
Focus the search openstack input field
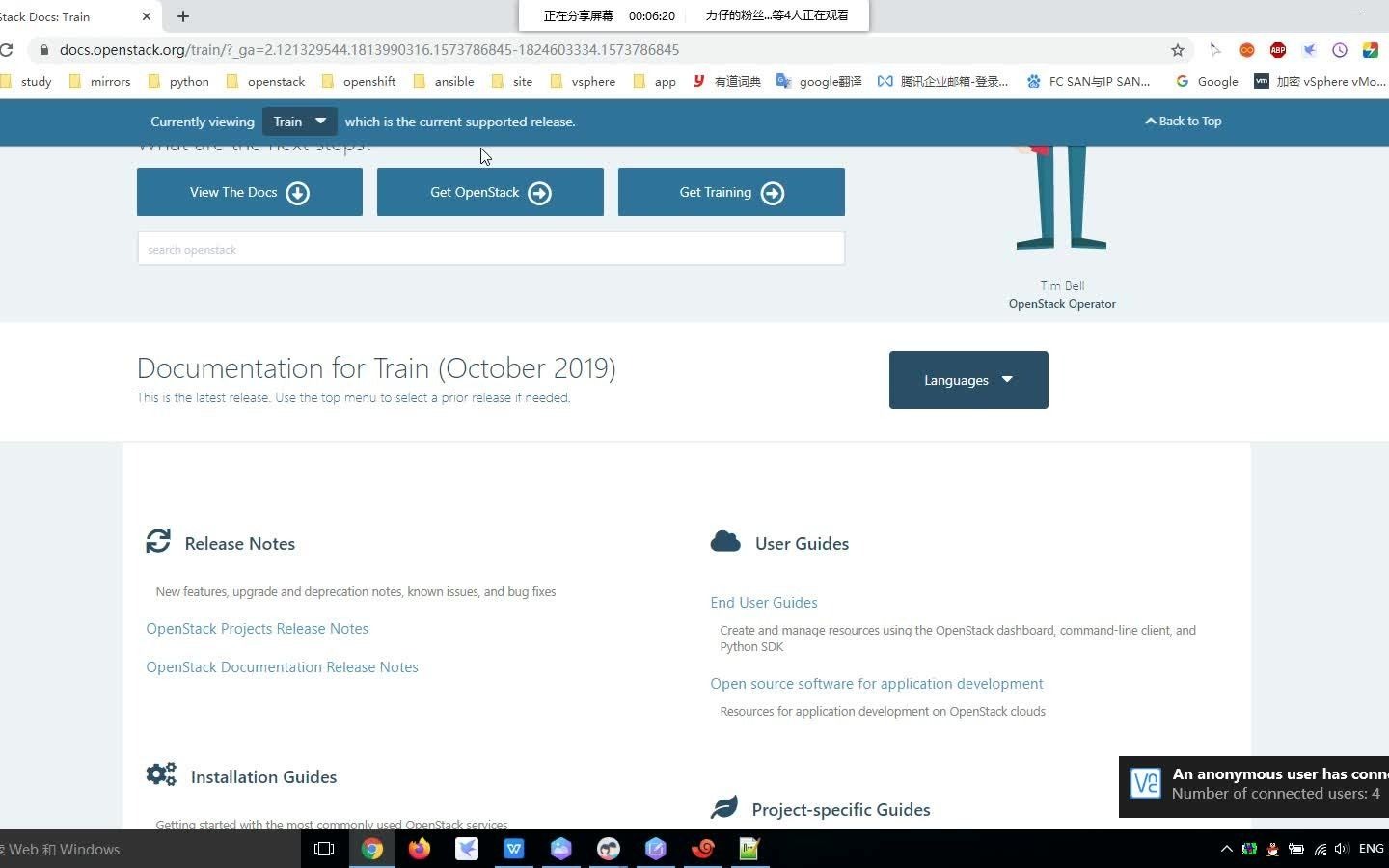point(491,249)
